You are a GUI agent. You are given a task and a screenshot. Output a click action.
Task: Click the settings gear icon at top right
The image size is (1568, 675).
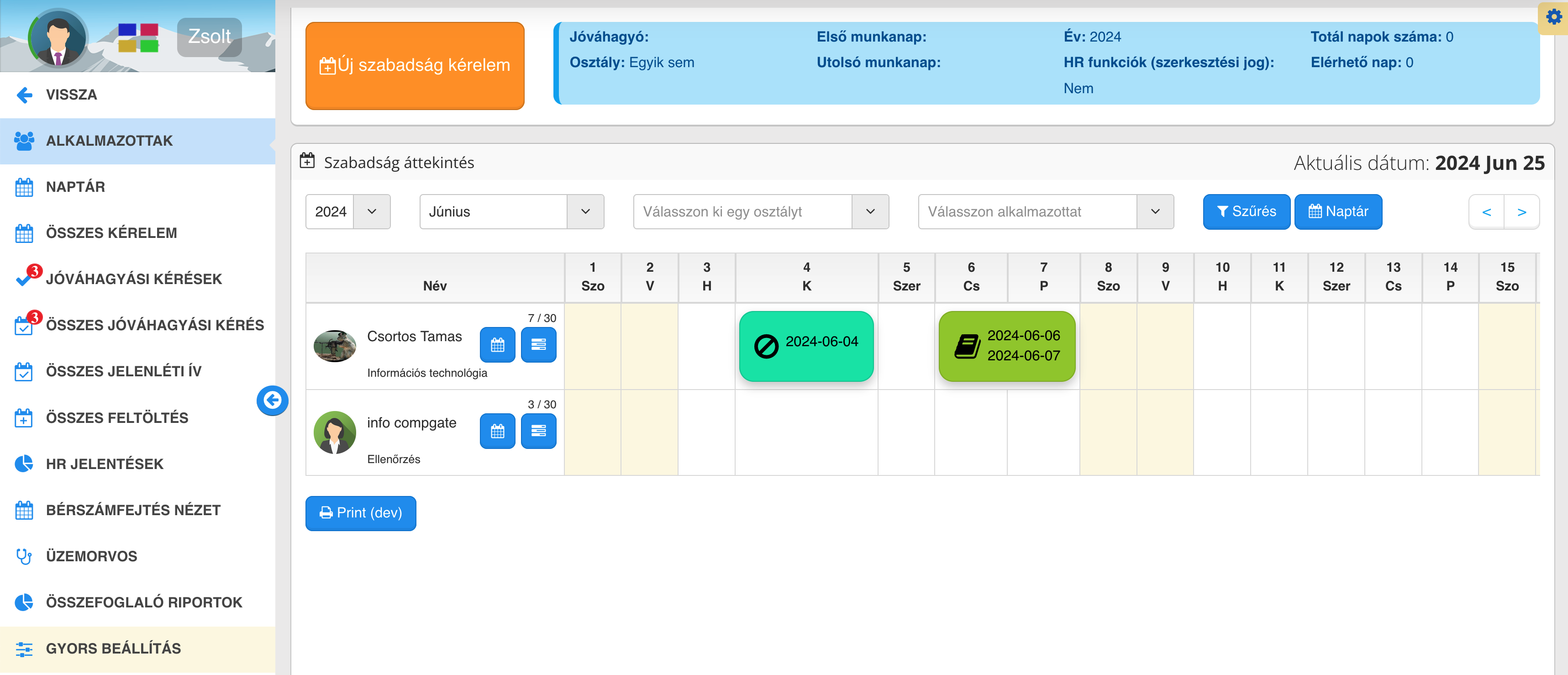(1554, 18)
